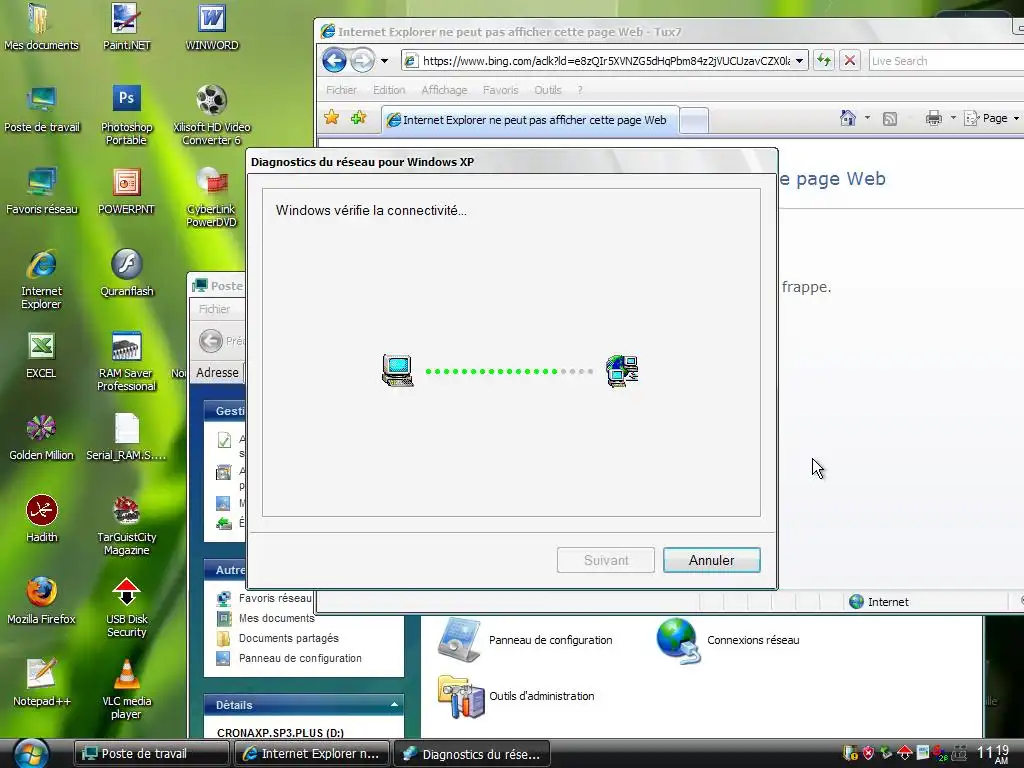
Task: Open the Print button dropdown arrow
Action: [953, 118]
